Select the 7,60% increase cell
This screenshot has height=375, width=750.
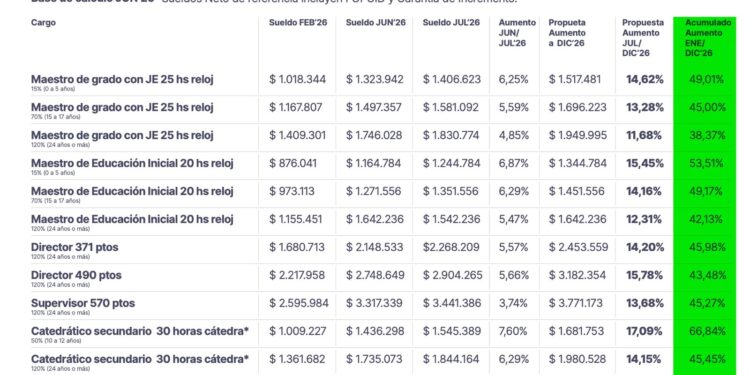click(514, 331)
